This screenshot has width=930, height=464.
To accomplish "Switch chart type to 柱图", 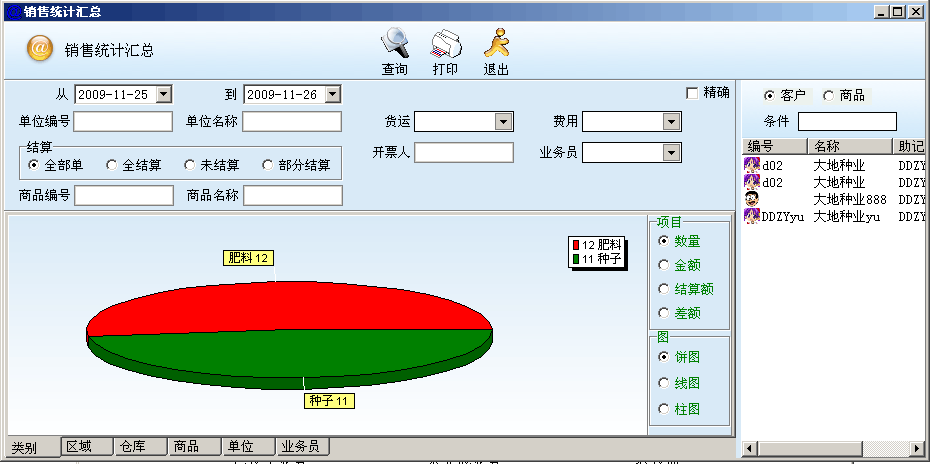I will tap(664, 409).
